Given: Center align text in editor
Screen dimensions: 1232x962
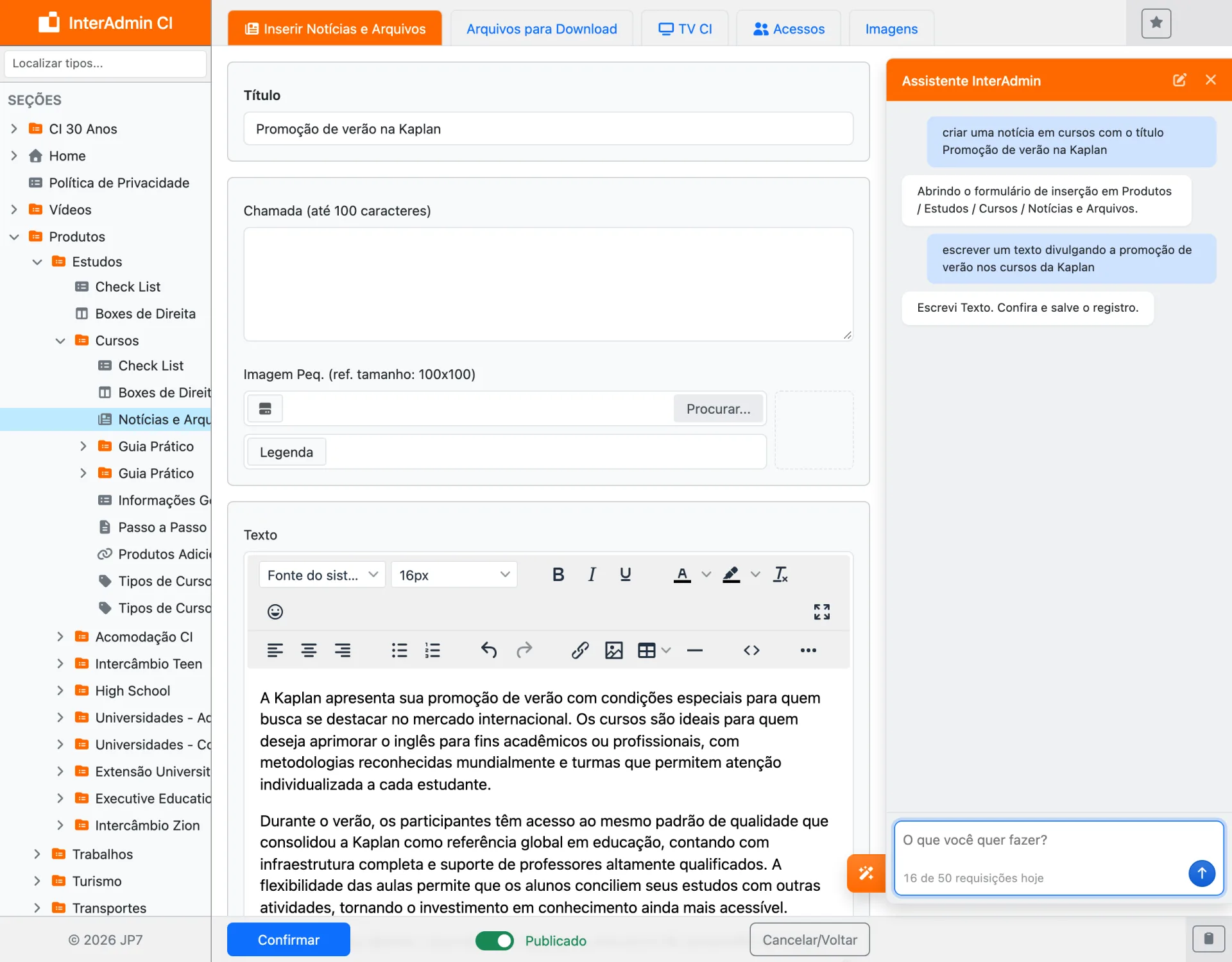Looking at the screenshot, I should [309, 650].
